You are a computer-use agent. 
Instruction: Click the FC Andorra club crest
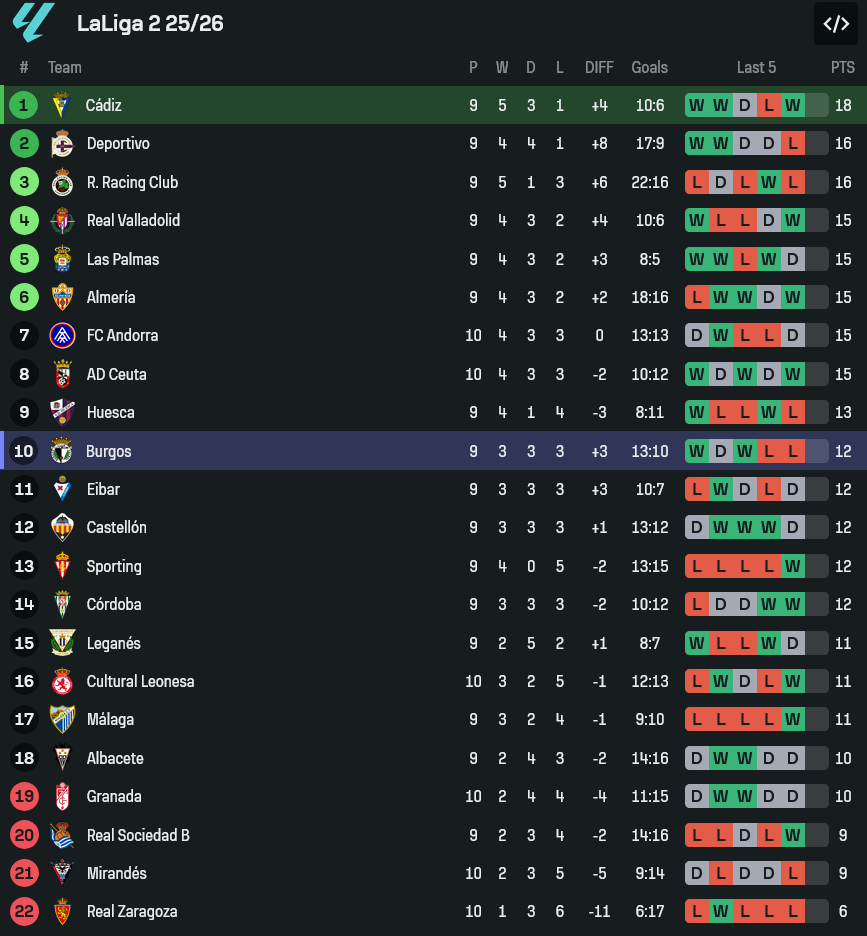(62, 336)
